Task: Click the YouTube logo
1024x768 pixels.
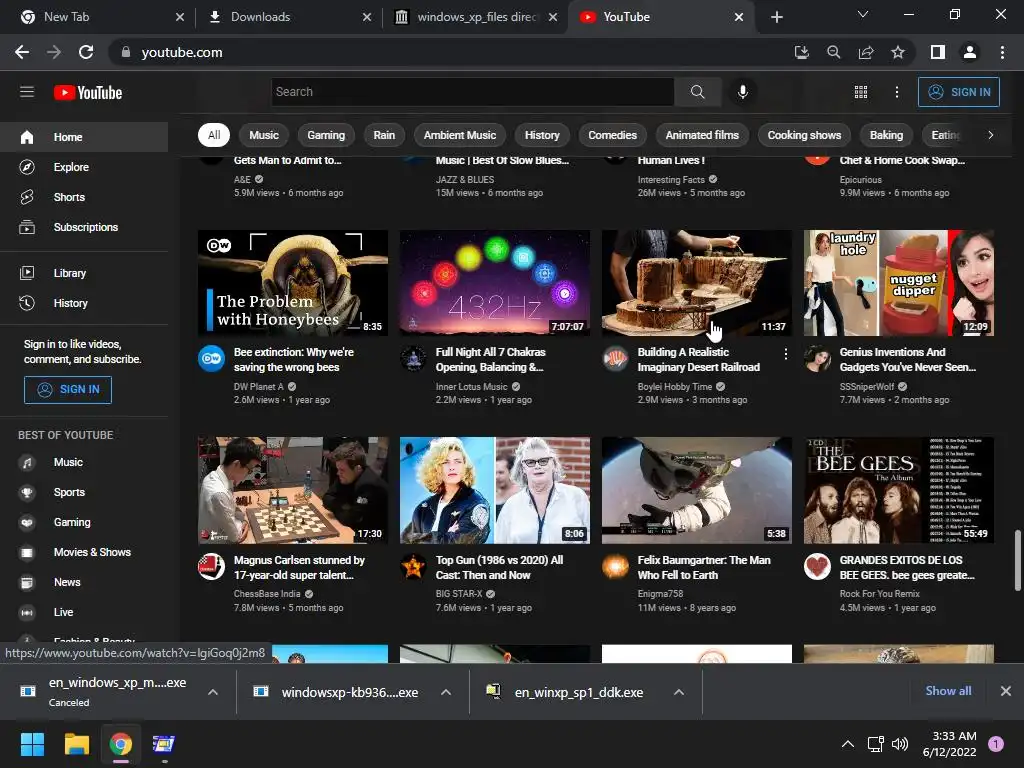Action: [x=88, y=93]
